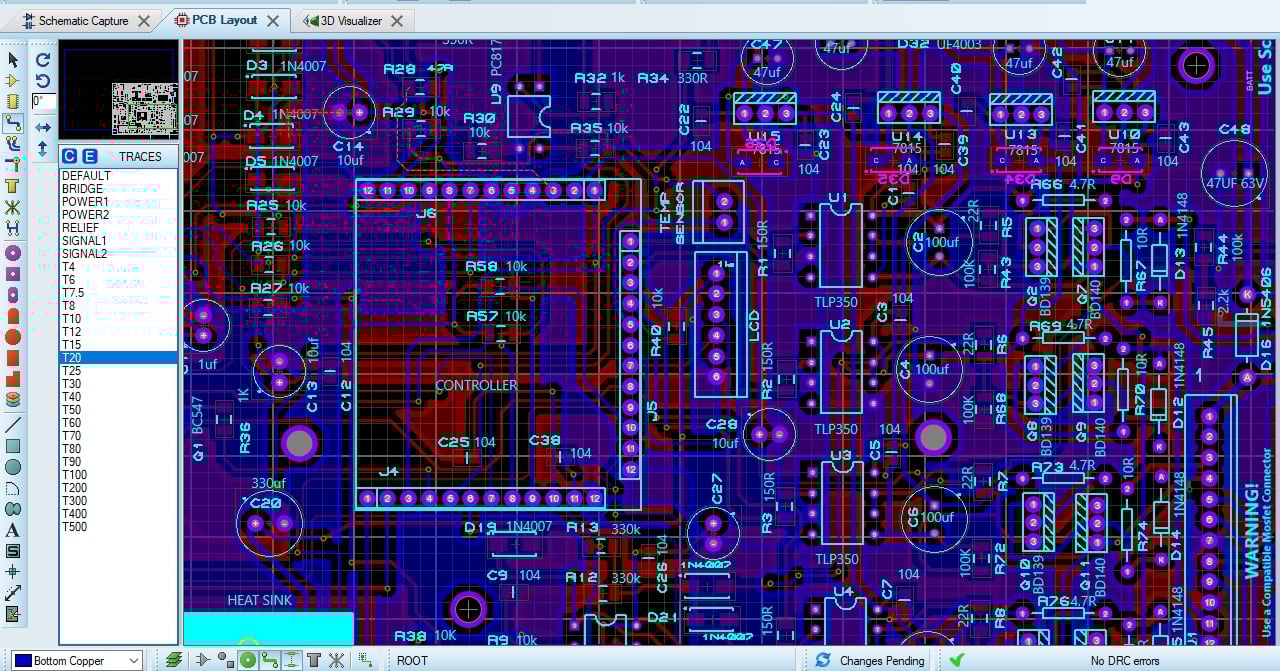Image resolution: width=1280 pixels, height=671 pixels.
Task: Select the Selection Mode arrow tool
Action: point(13,60)
